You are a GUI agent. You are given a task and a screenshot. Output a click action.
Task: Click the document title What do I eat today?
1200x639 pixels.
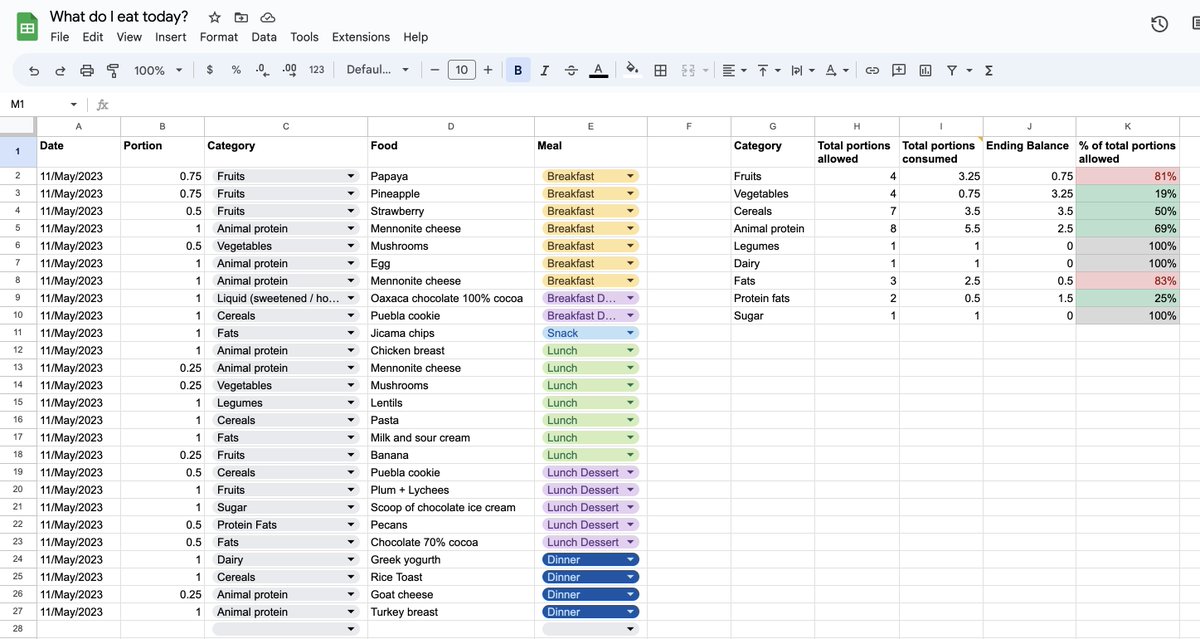click(119, 17)
